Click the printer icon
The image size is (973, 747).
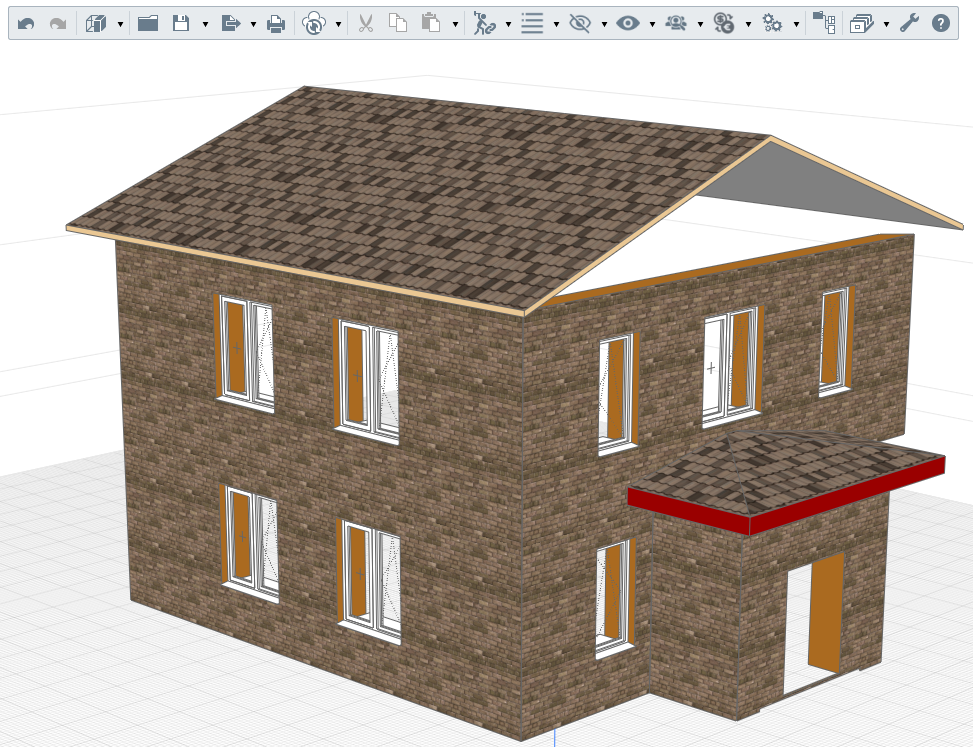[276, 24]
